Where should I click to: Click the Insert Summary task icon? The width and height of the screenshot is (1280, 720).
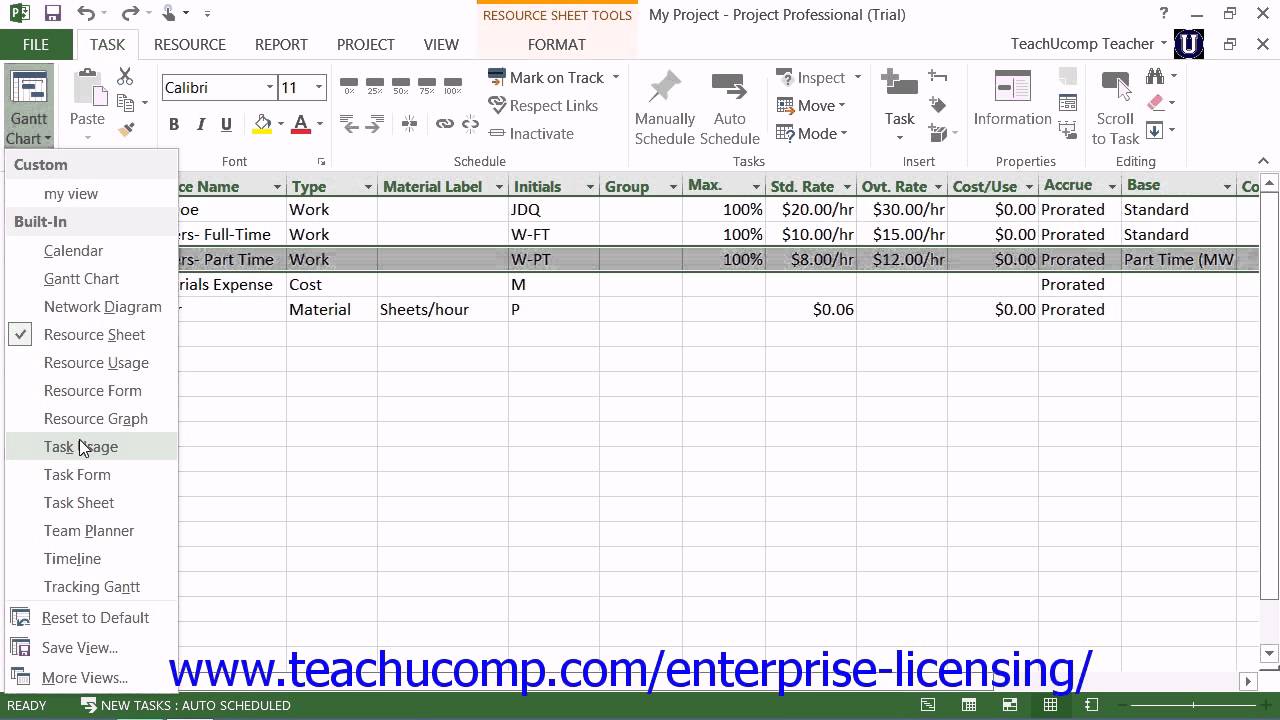click(938, 77)
